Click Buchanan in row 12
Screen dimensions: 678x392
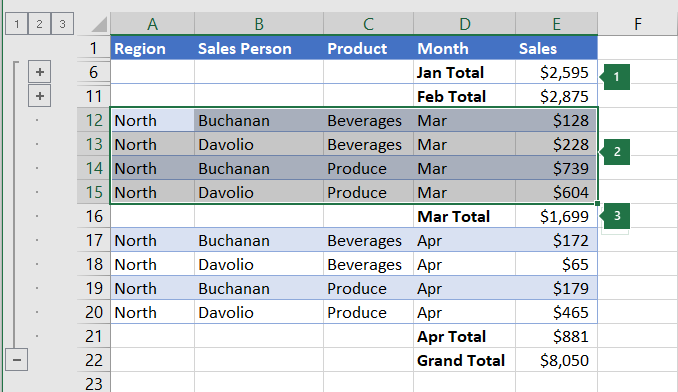click(259, 120)
